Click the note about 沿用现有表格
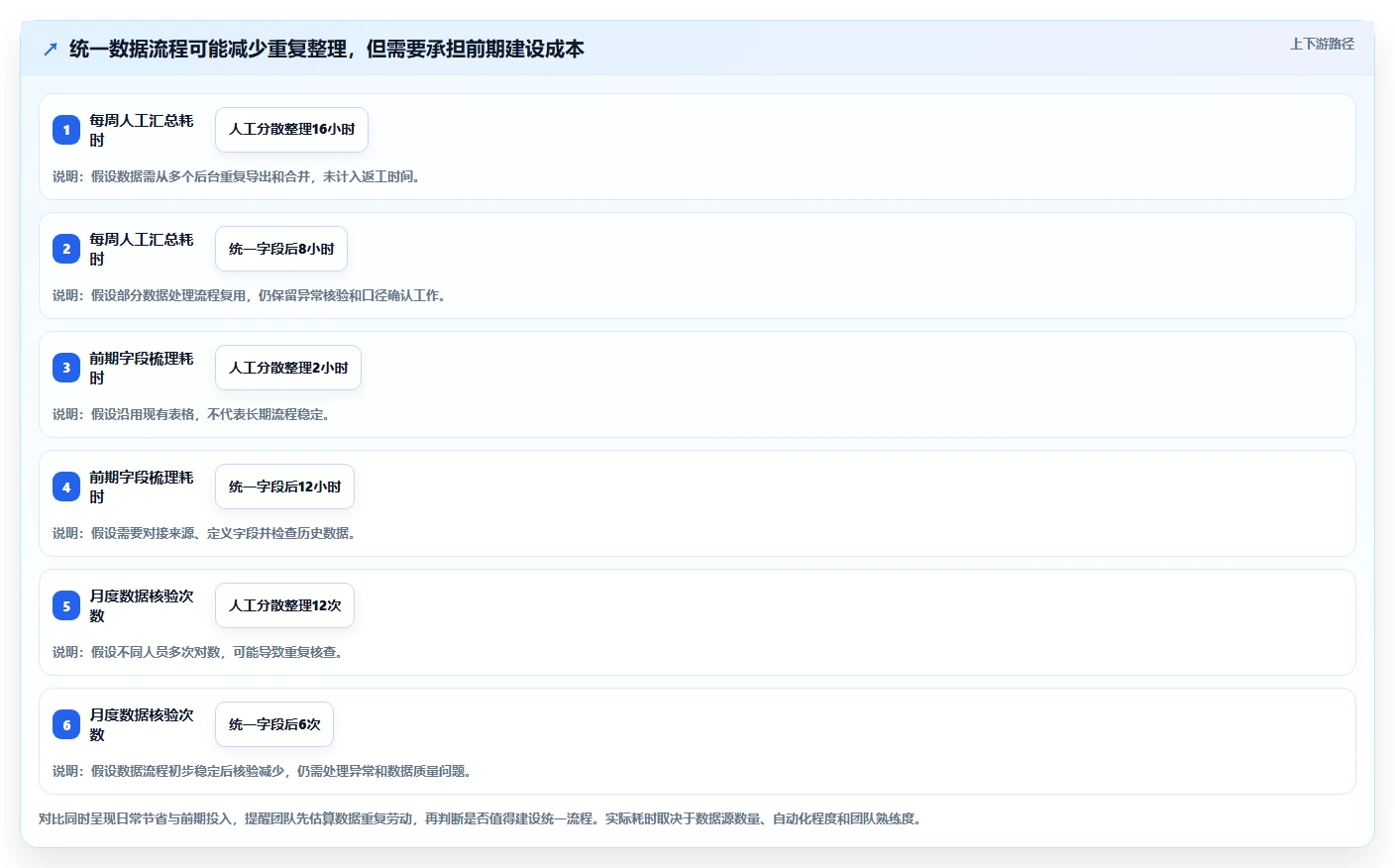1395x868 pixels. coord(193,414)
